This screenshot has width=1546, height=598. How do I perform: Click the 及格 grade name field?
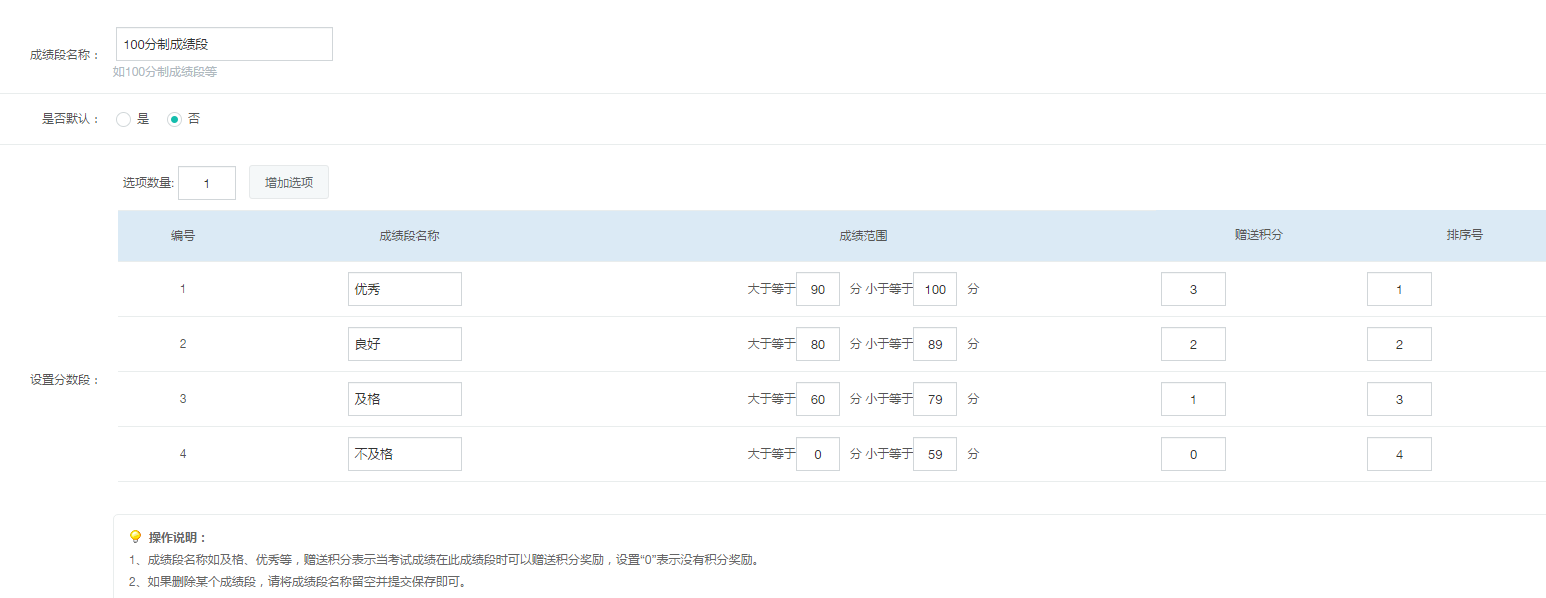click(405, 399)
